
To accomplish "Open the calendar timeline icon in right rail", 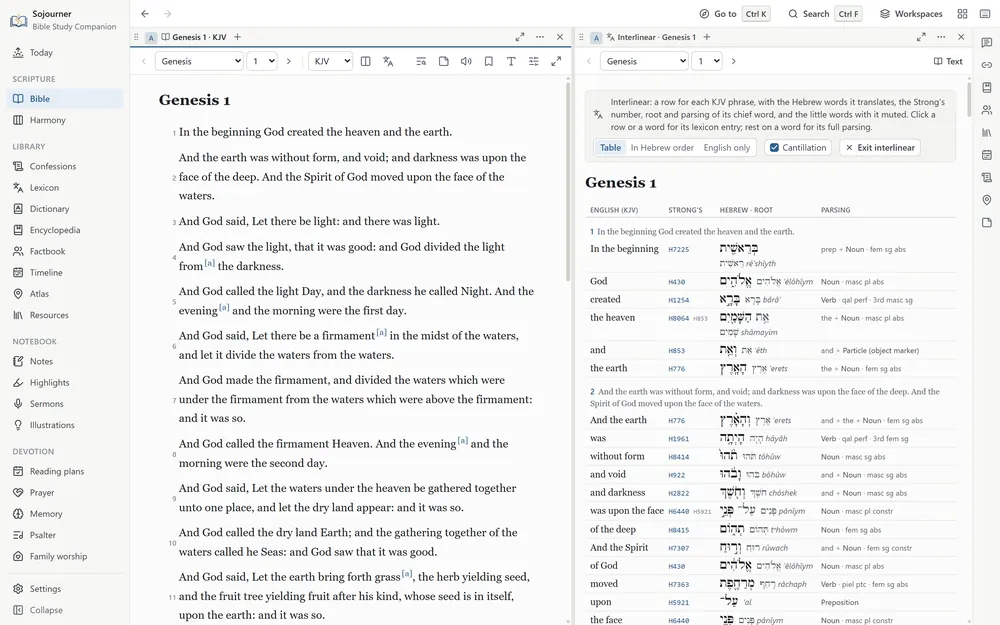I will [x=987, y=155].
